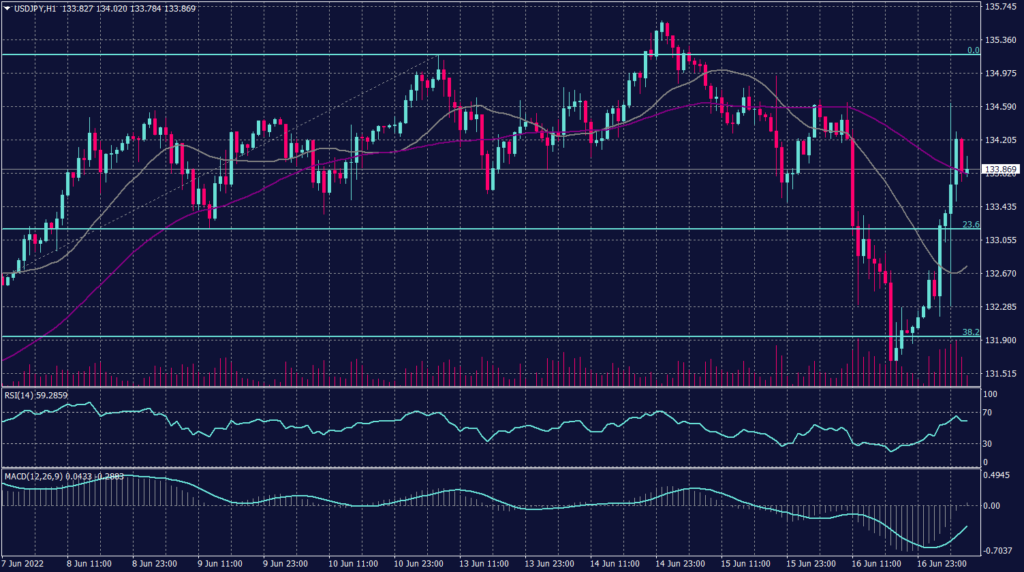Click the 10 Jun 11:00 time label
The width and height of the screenshot is (1024, 572).
pos(355,561)
